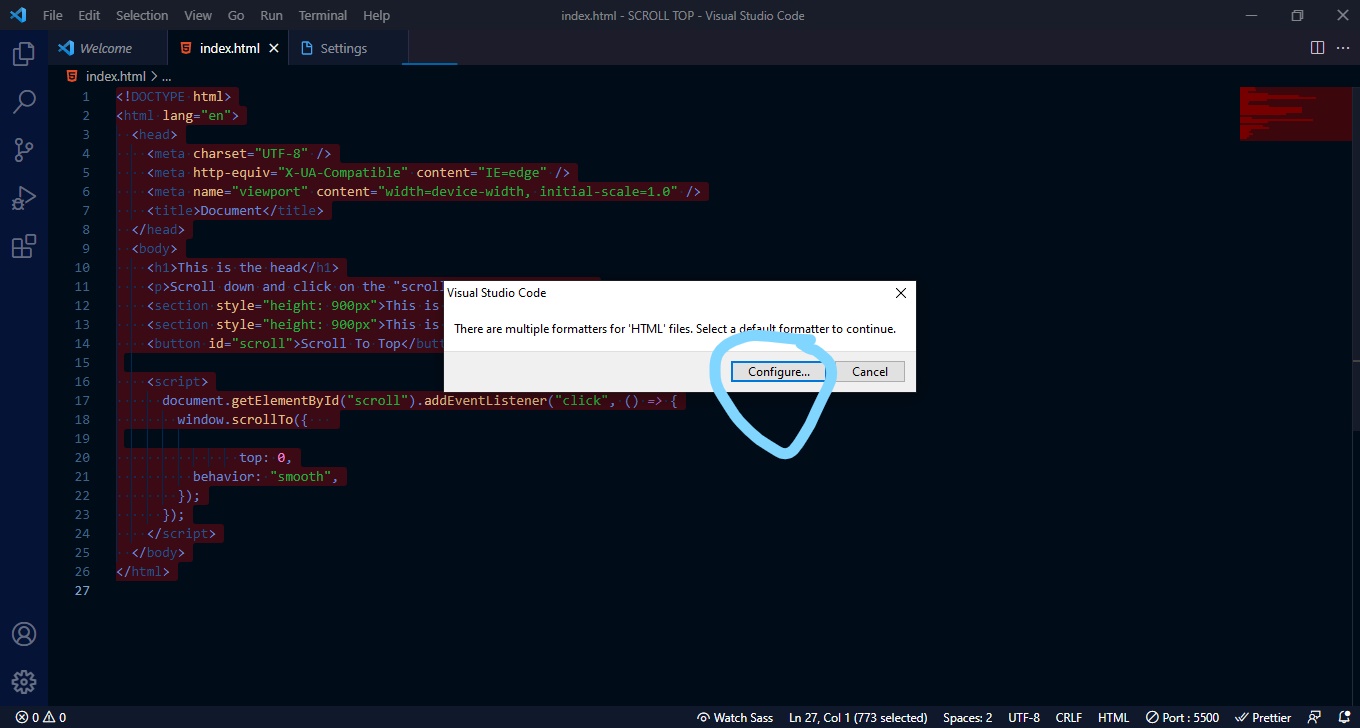
Task: Open the Terminal menu
Action: coord(323,16)
